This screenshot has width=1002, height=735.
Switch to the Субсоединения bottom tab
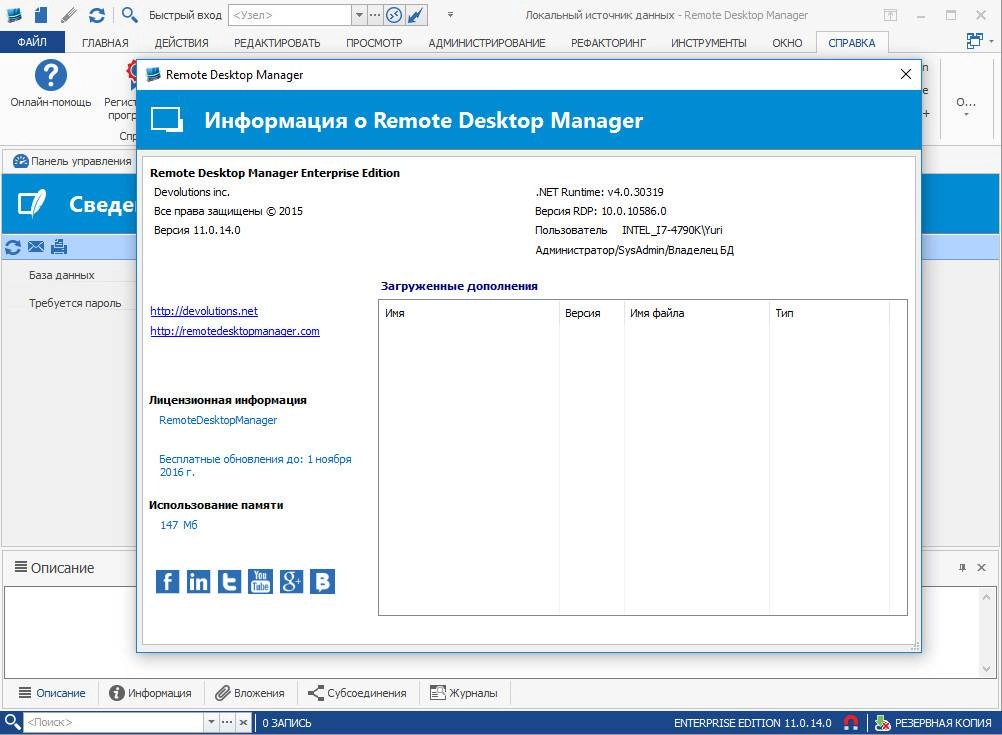357,693
